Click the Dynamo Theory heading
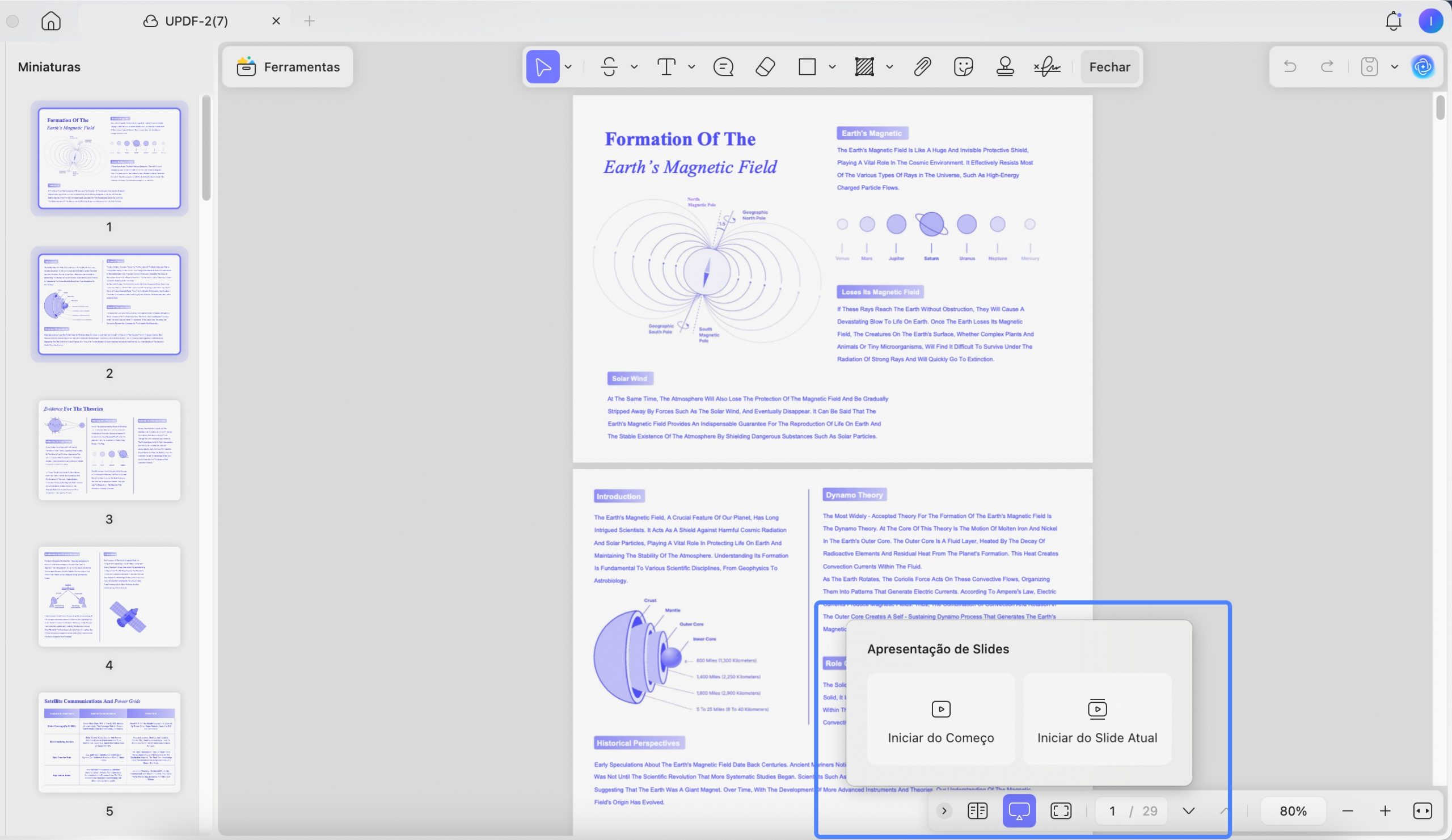This screenshot has width=1452, height=840. click(854, 495)
